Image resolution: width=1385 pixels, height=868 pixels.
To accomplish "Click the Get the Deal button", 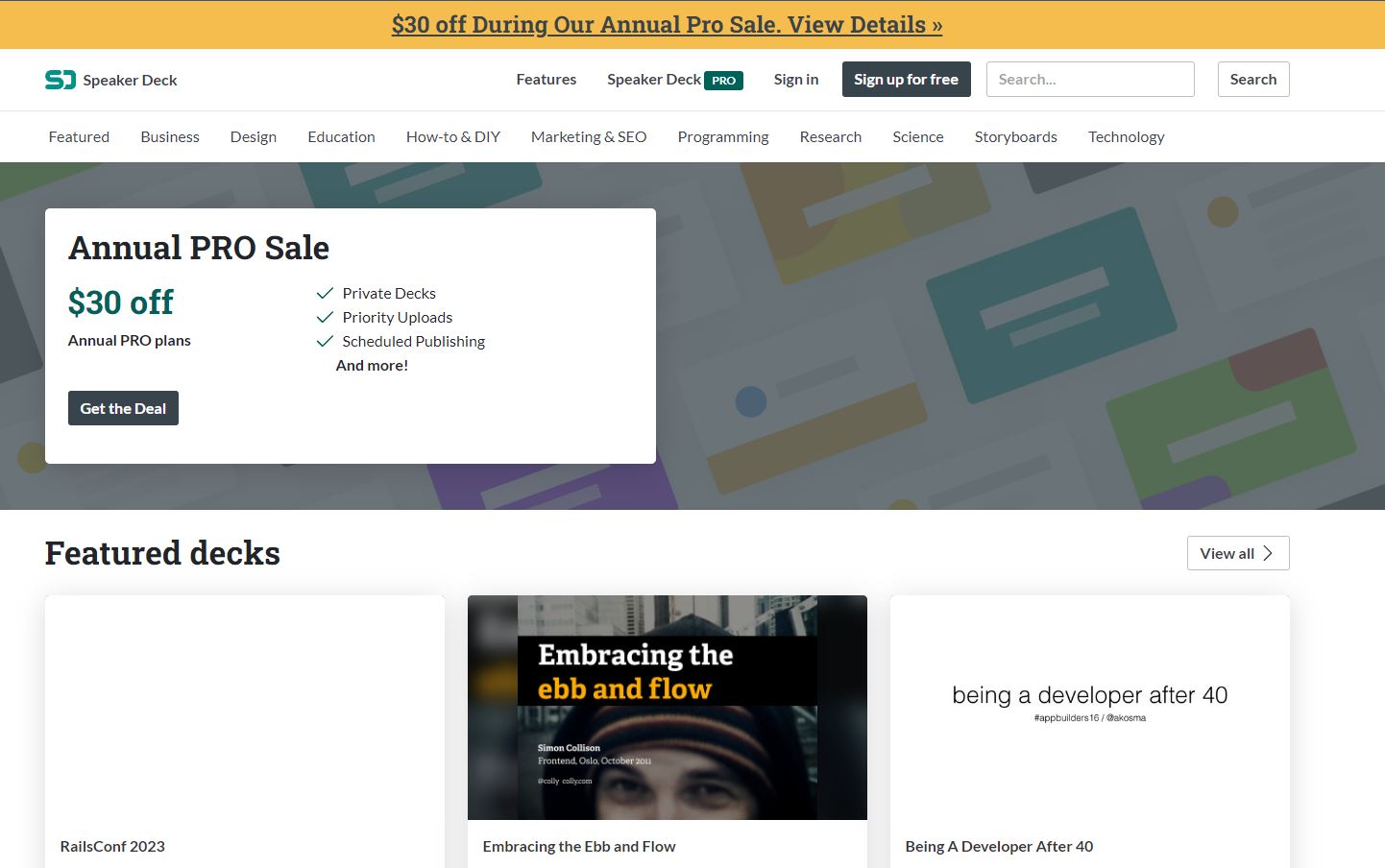I will click(x=123, y=408).
